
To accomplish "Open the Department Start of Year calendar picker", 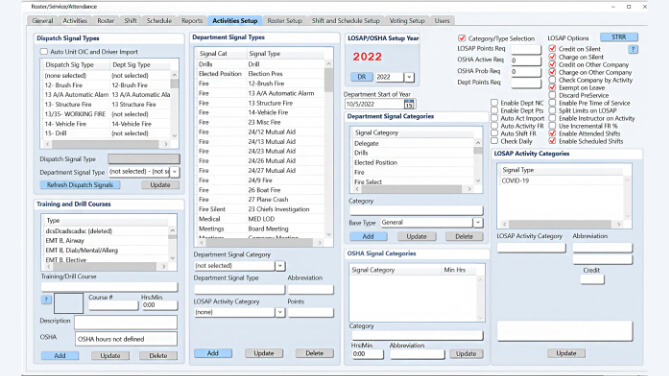I will point(409,104).
